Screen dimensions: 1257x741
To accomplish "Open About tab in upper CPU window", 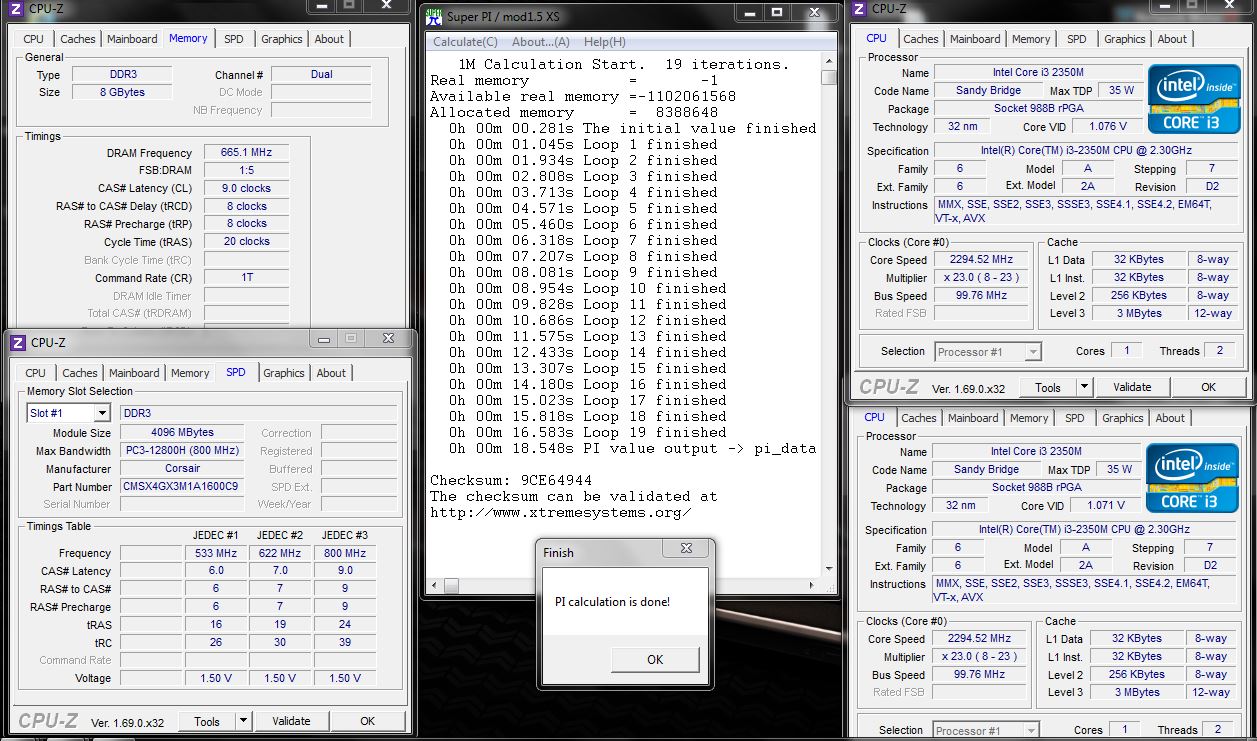I will click(1172, 39).
